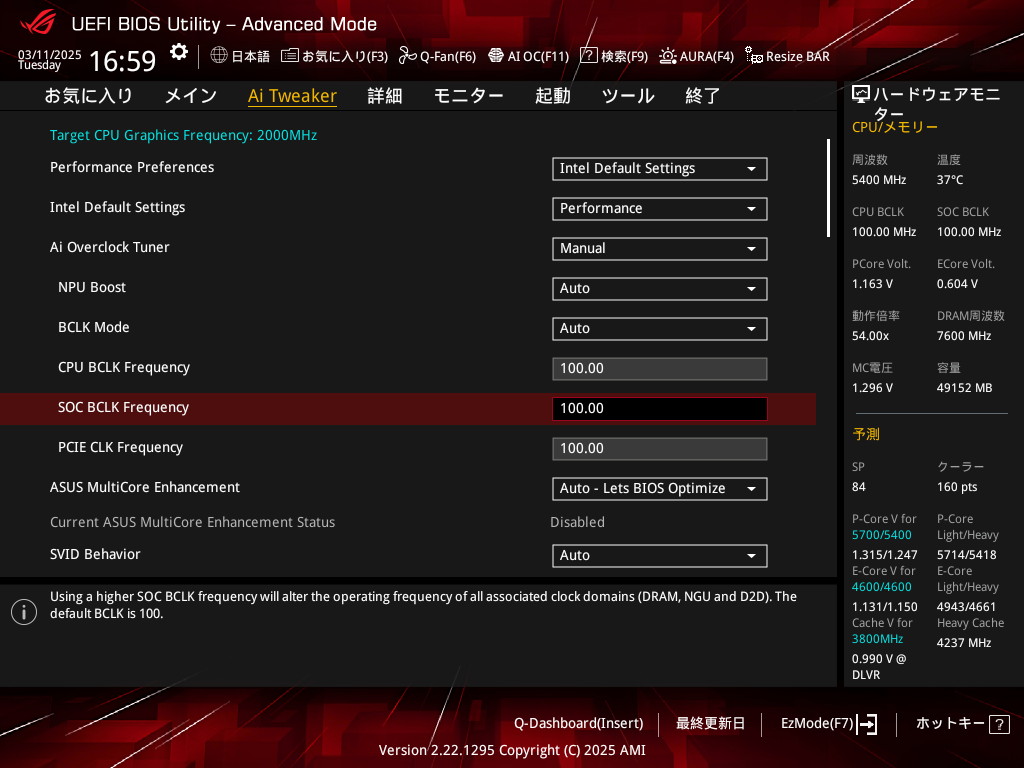The image size is (1024, 768).
Task: Open the 詳細 tab
Action: [385, 95]
